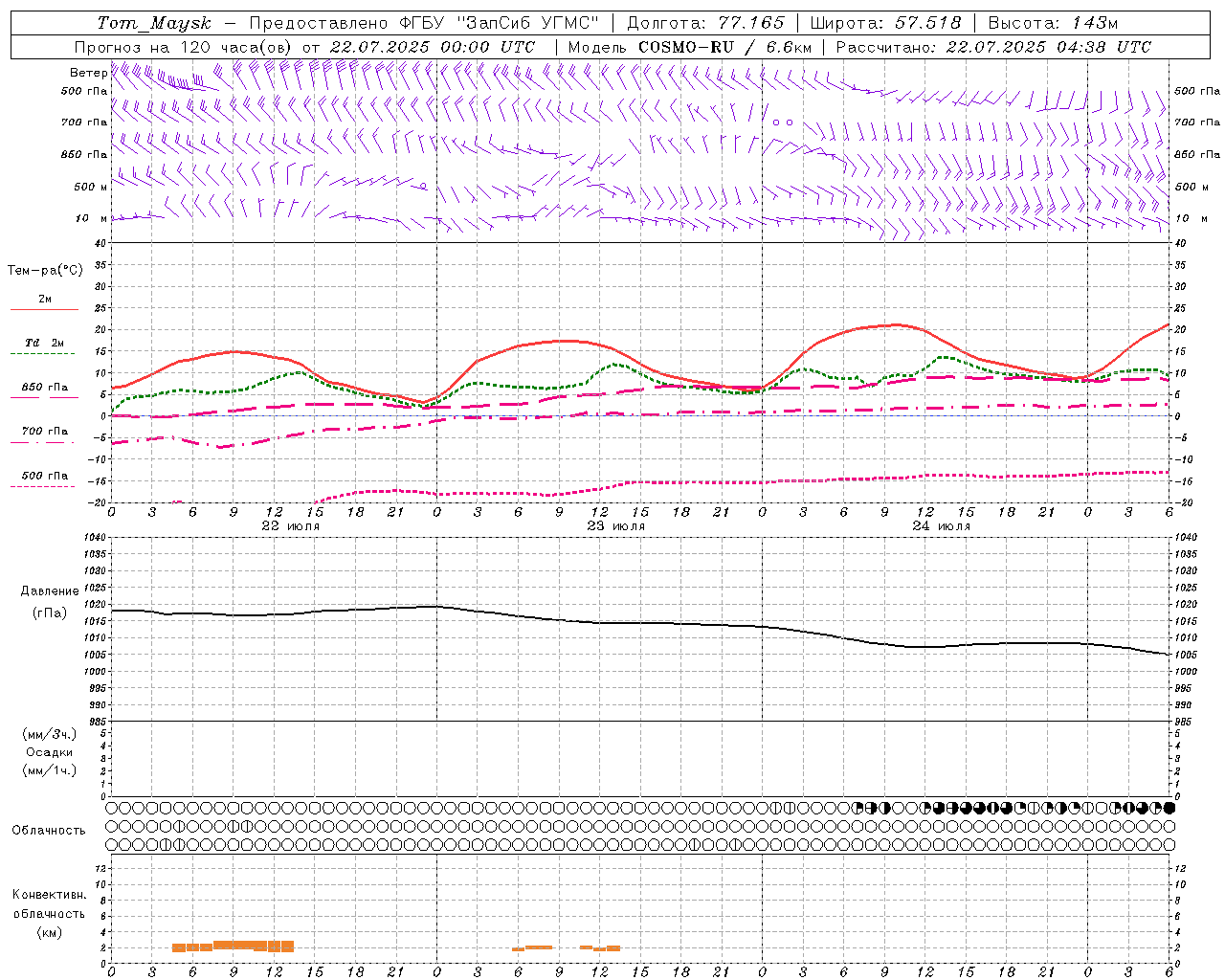Click the Тем-ра(°C) axis title
Screen dimensions: 1225x980
[x=45, y=271]
